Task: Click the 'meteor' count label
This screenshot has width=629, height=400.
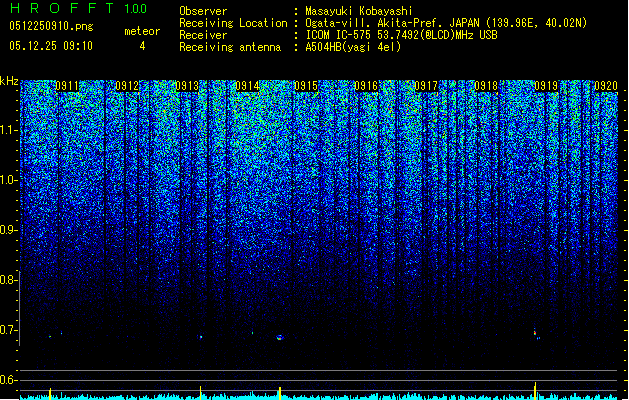Action: click(x=142, y=31)
